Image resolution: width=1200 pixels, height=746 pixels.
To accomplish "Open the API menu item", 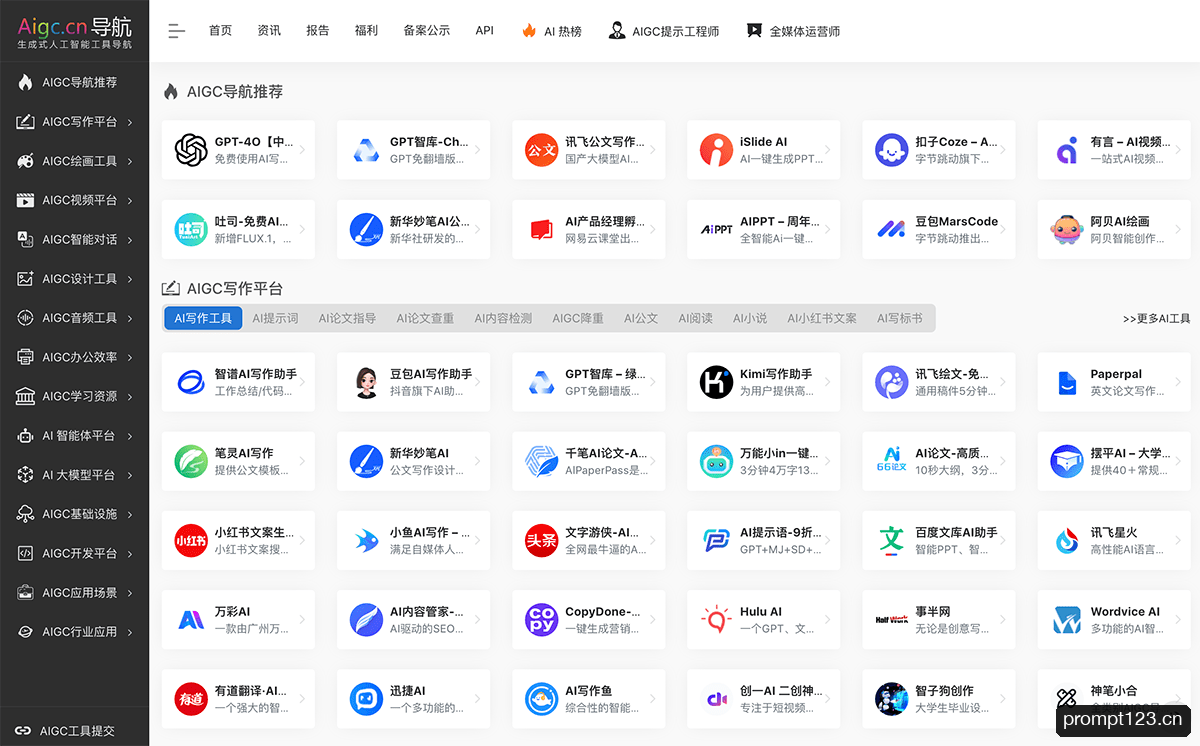I will (x=485, y=31).
